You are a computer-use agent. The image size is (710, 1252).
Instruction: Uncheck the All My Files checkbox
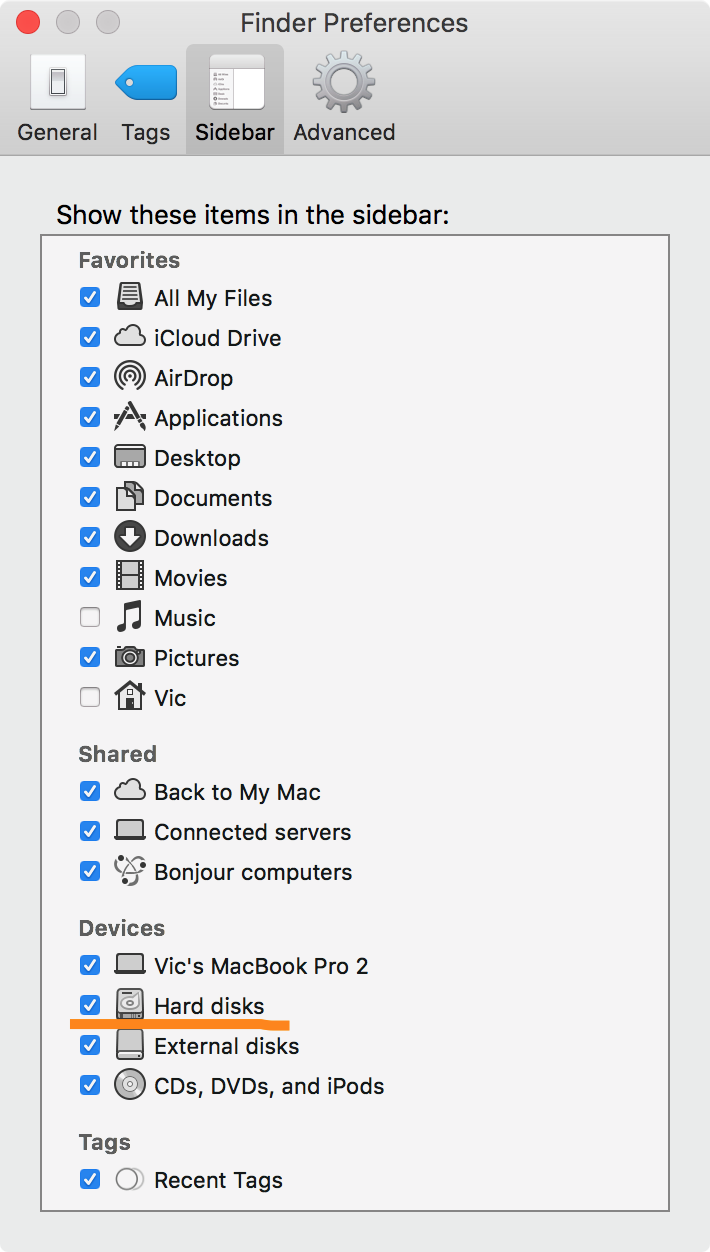pyautogui.click(x=90, y=297)
